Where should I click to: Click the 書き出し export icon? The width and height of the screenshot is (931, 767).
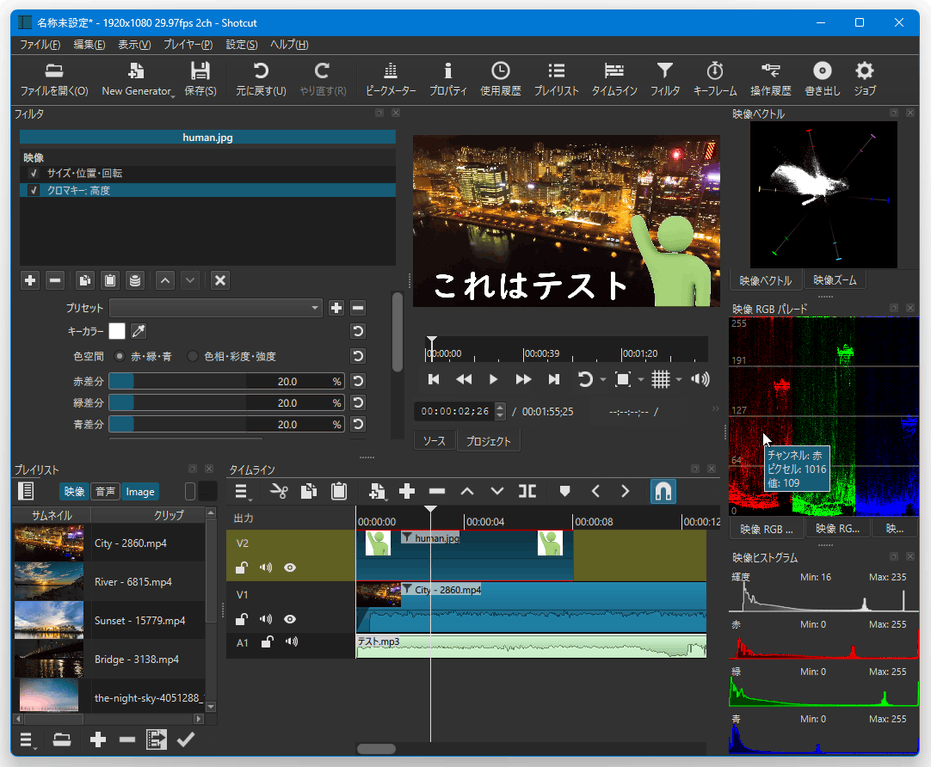coord(822,79)
